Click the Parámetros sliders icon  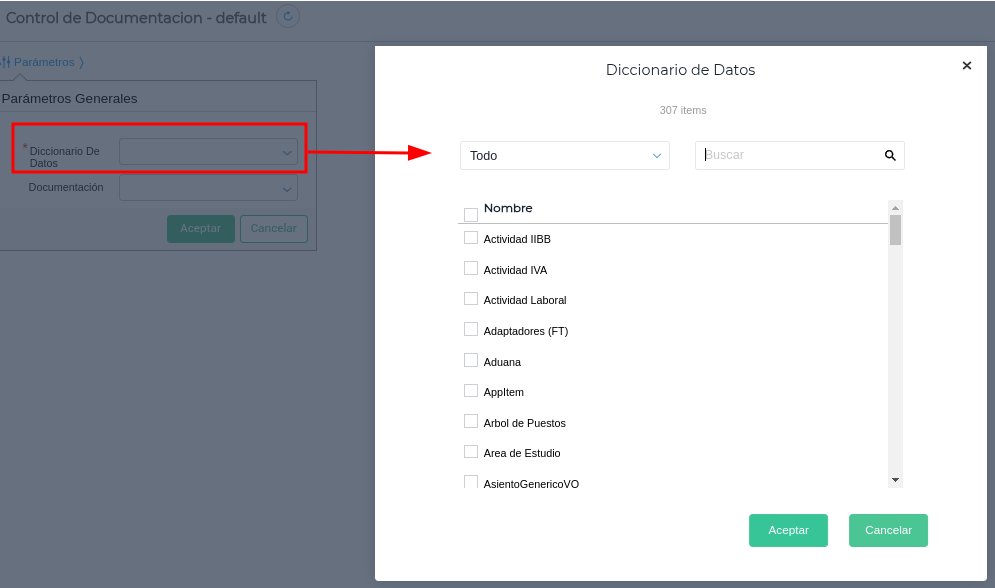click(5, 62)
